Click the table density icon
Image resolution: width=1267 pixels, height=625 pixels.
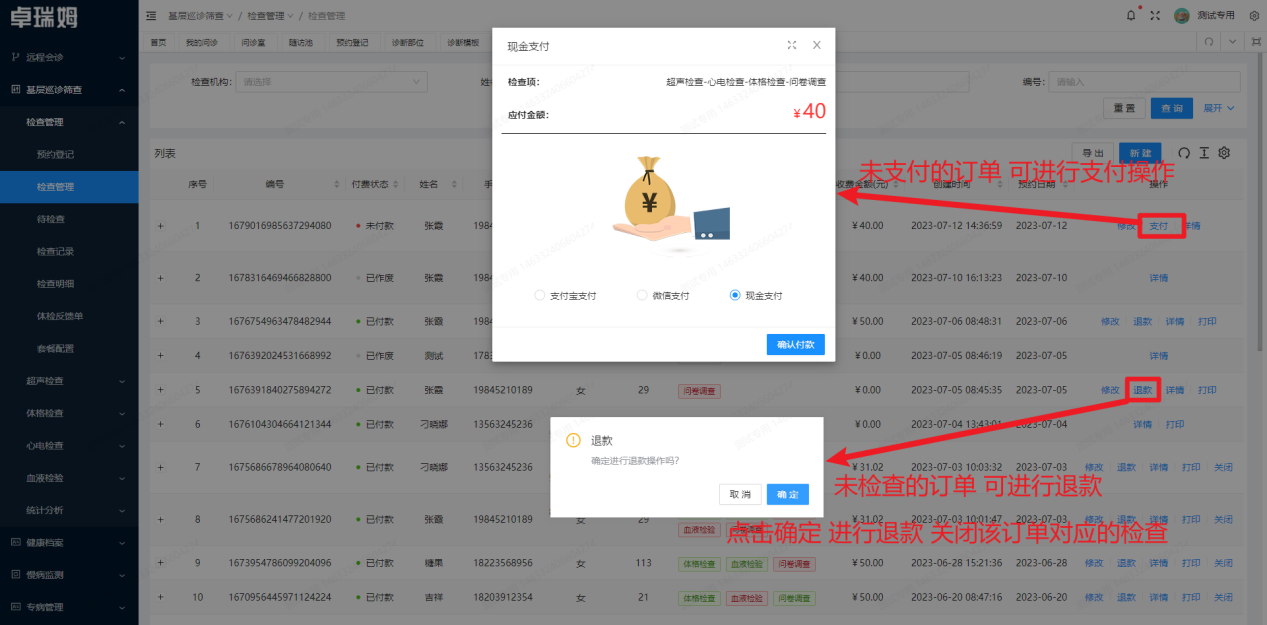coord(1204,153)
